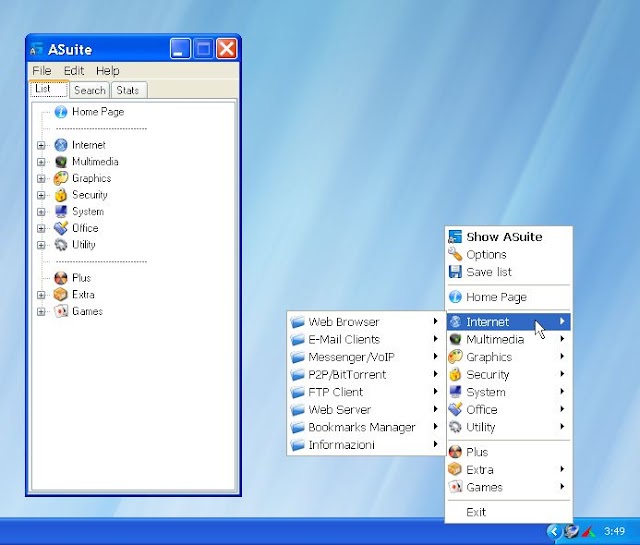Open the Informazioni submenu
The height and width of the screenshot is (545, 640).
[x=366, y=445]
